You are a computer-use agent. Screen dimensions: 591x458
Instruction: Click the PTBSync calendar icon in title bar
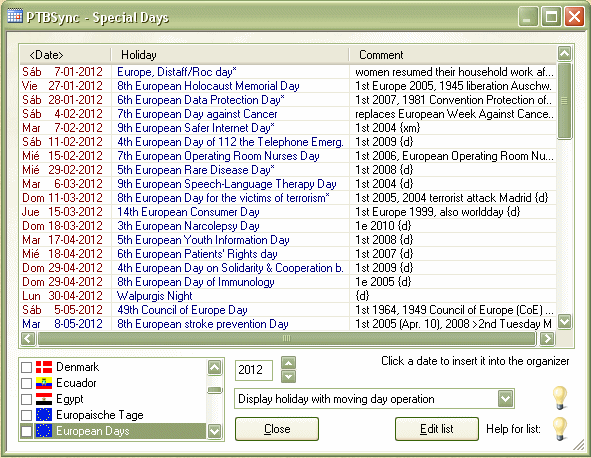point(15,16)
